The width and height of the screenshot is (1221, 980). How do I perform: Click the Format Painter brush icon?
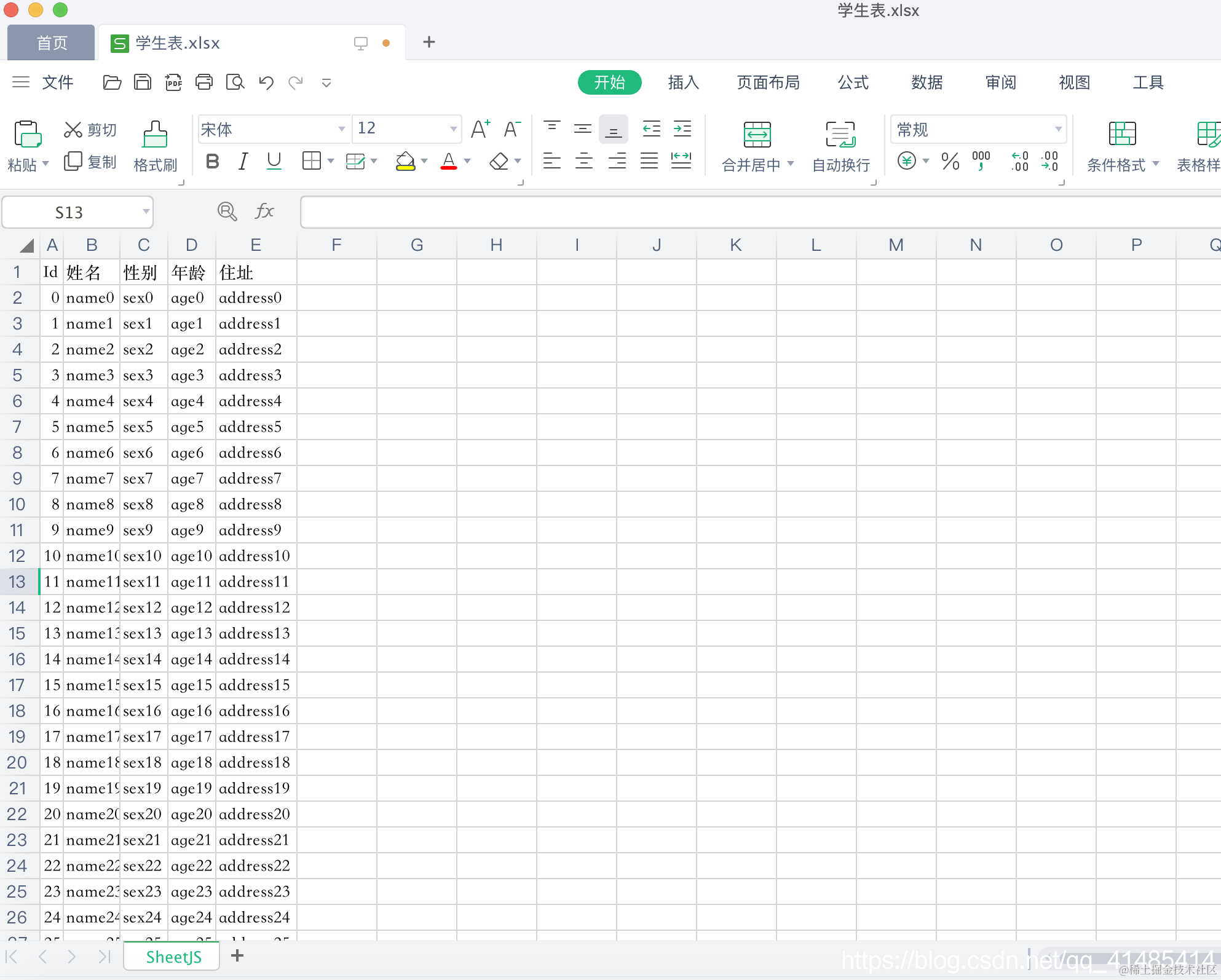[x=155, y=134]
